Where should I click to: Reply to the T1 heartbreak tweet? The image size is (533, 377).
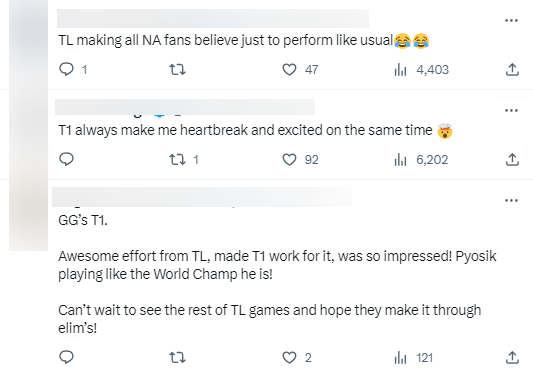(66, 159)
